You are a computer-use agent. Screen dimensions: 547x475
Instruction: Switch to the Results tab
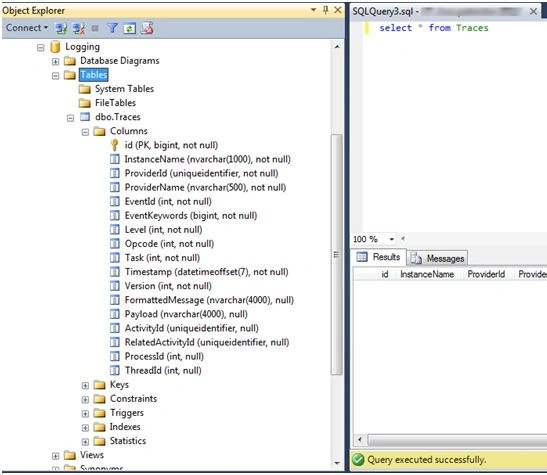(379, 257)
